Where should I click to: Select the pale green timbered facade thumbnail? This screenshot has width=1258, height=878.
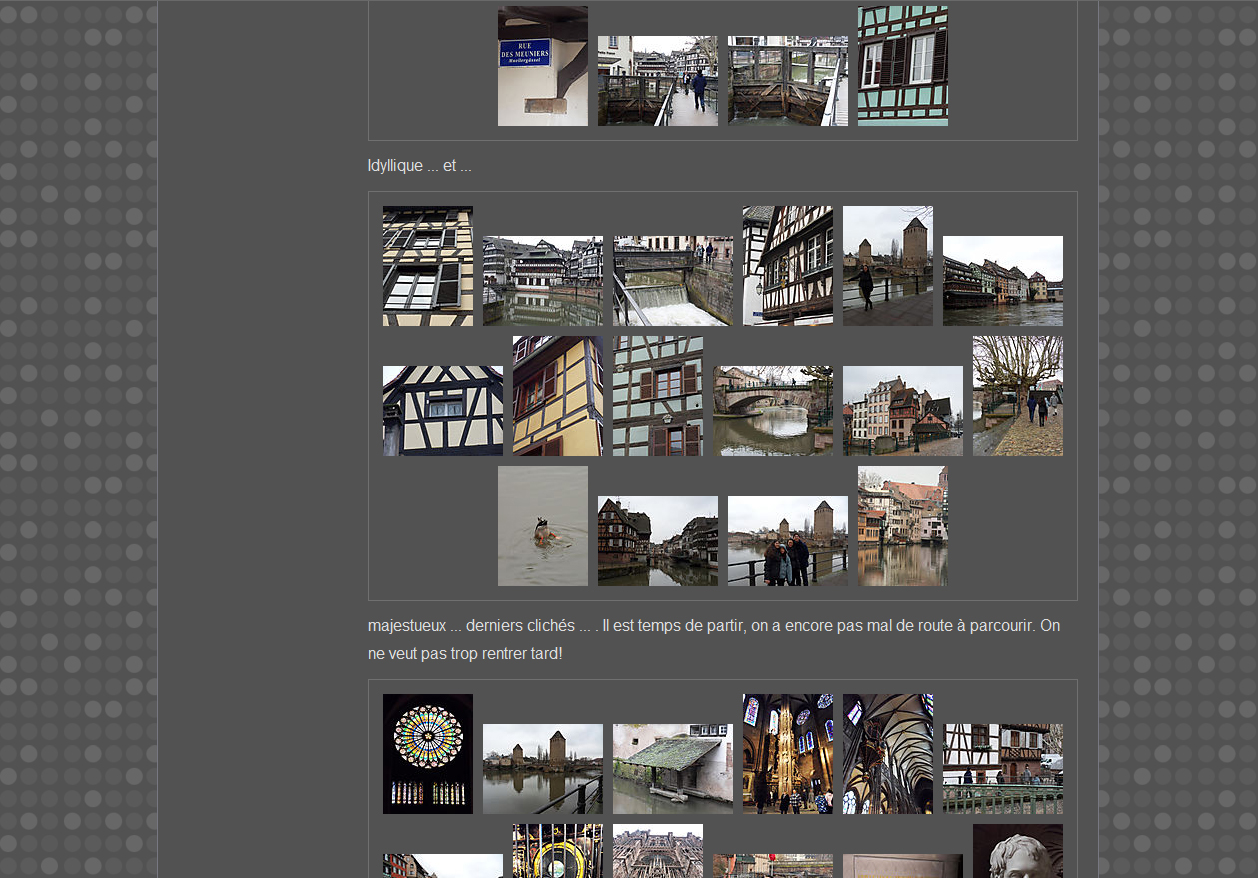(657, 396)
